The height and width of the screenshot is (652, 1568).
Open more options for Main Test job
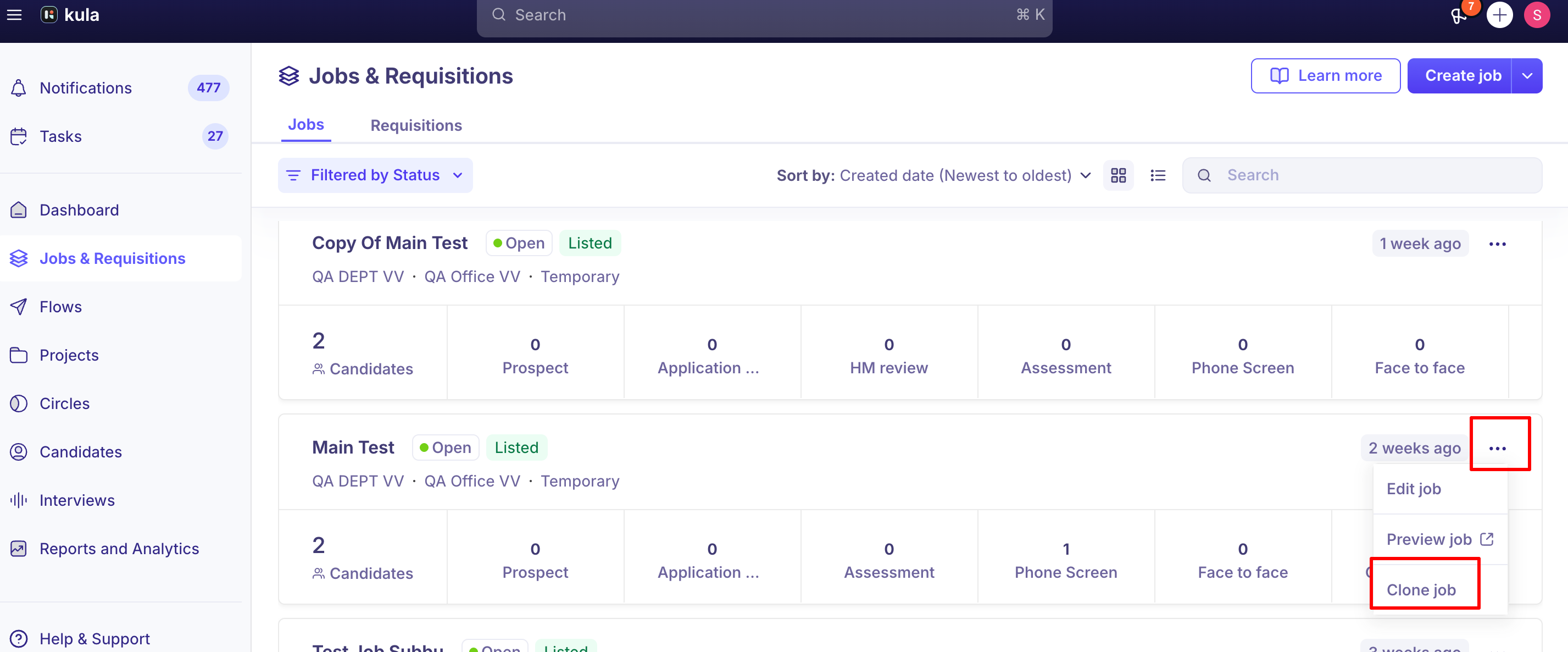[x=1497, y=449]
